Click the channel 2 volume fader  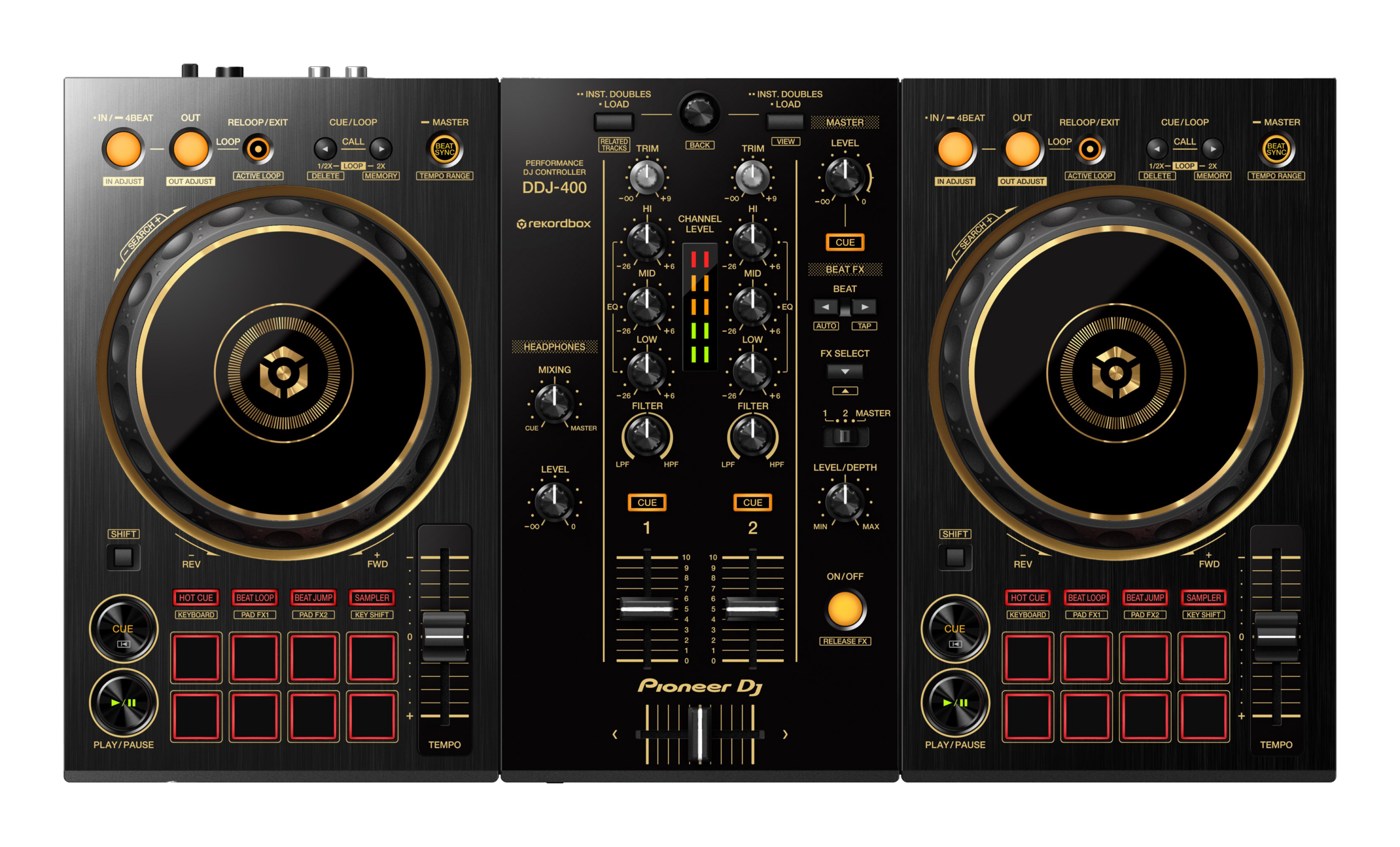[752, 608]
